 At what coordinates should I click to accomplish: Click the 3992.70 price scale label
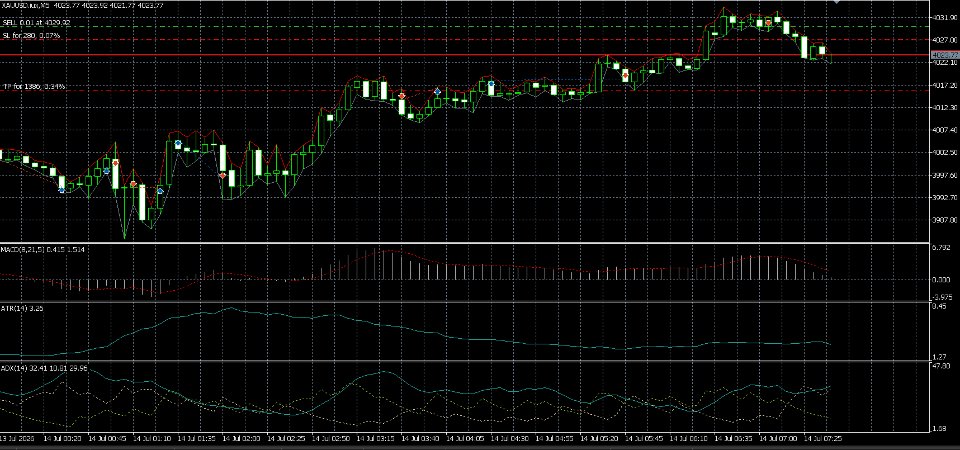click(x=945, y=198)
